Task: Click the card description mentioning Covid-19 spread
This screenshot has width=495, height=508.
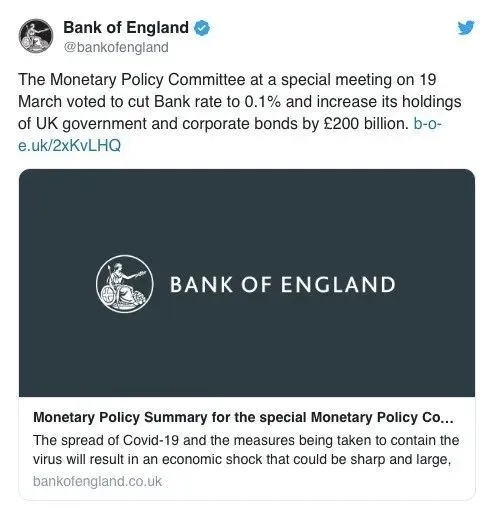Action: [x=246, y=450]
